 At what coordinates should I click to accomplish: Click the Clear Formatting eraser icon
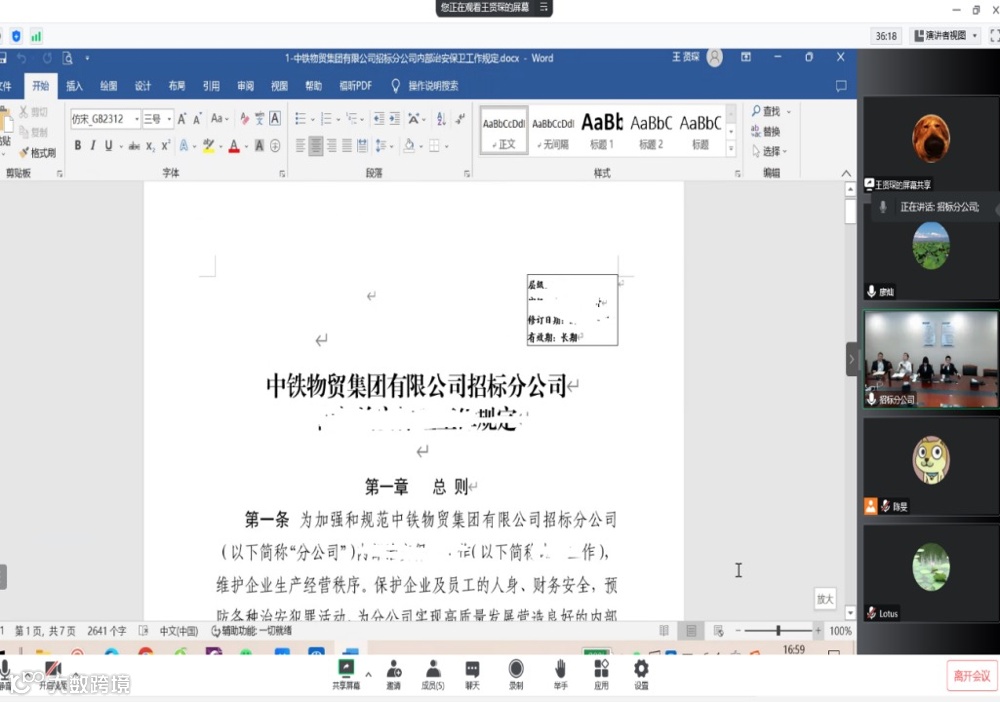click(244, 119)
